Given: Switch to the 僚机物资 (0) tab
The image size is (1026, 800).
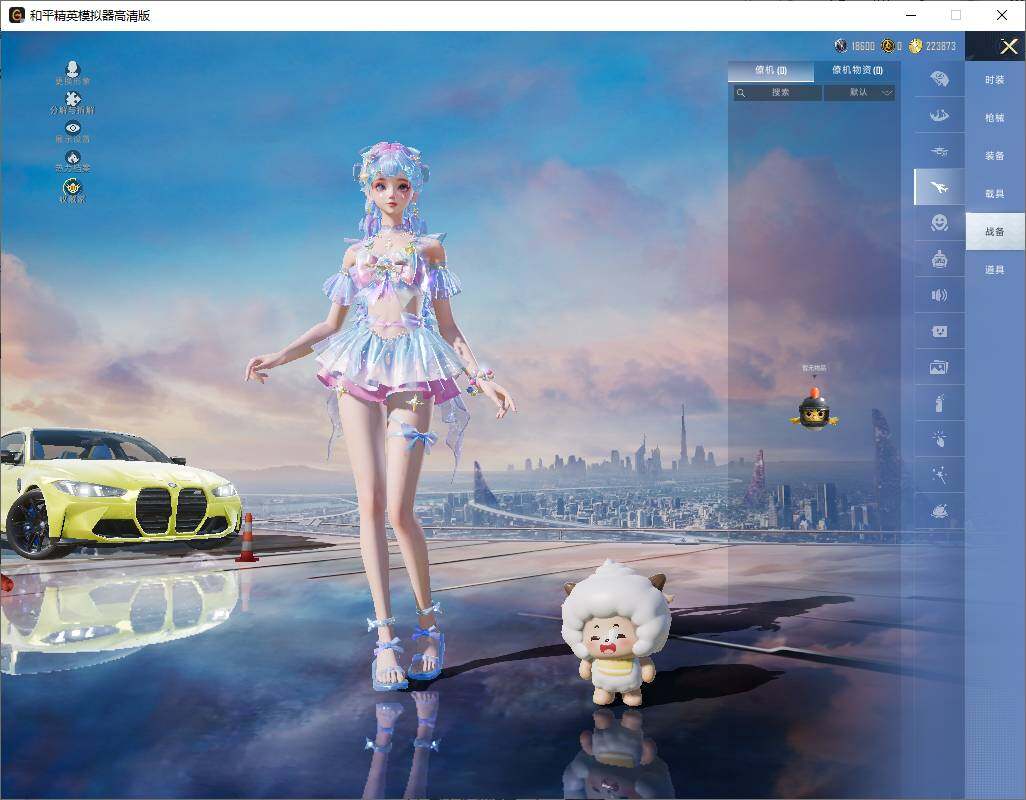Looking at the screenshot, I should click(857, 70).
